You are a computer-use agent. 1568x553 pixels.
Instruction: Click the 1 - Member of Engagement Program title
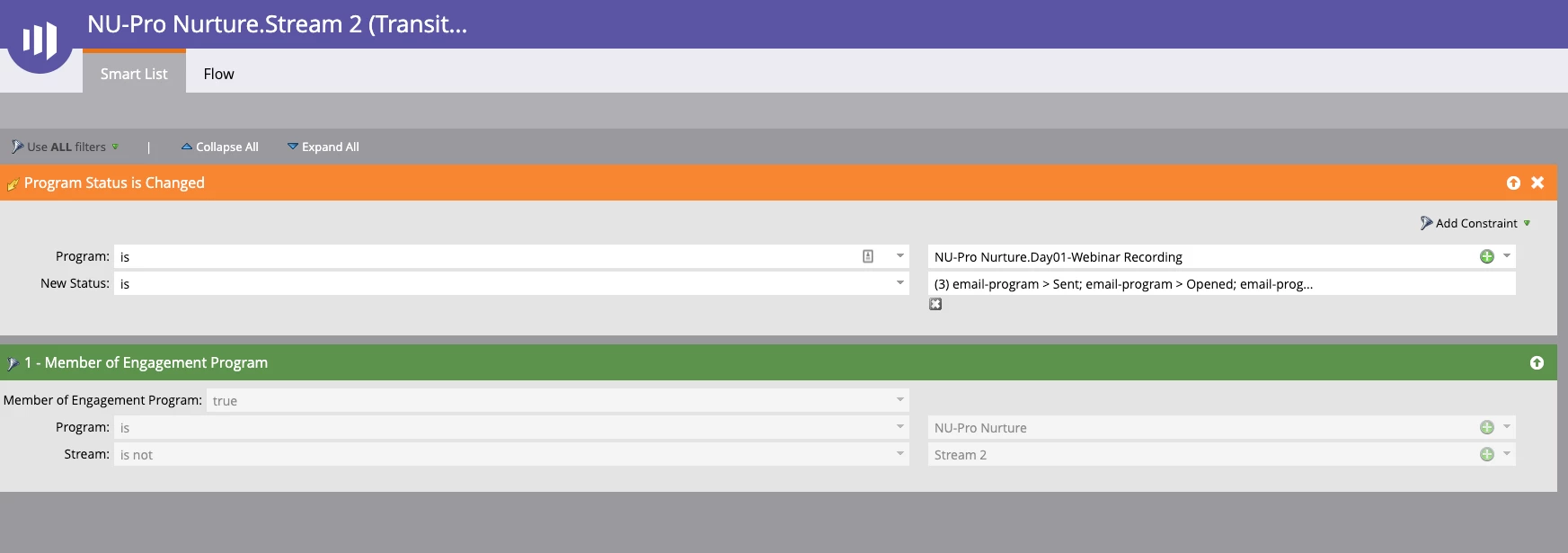(x=146, y=362)
